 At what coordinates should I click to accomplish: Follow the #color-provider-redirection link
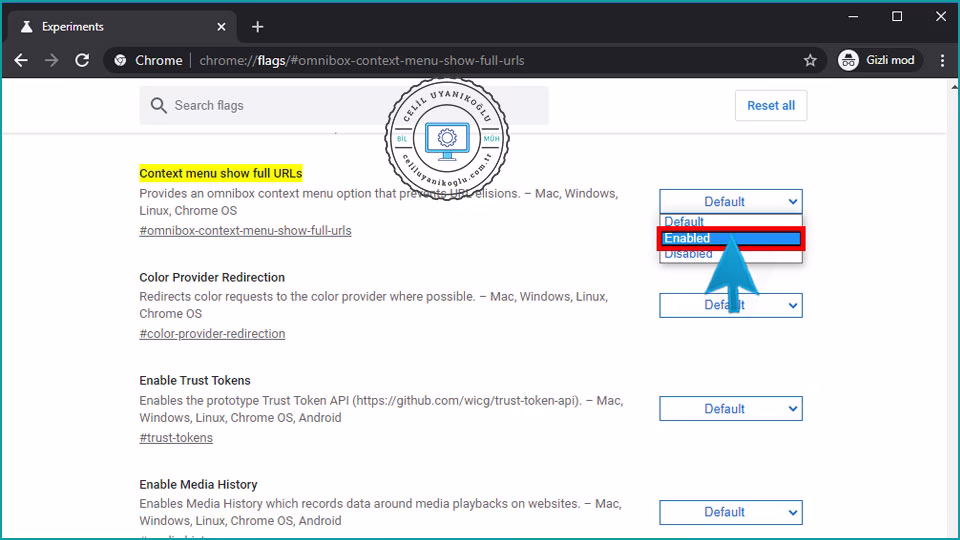click(212, 334)
